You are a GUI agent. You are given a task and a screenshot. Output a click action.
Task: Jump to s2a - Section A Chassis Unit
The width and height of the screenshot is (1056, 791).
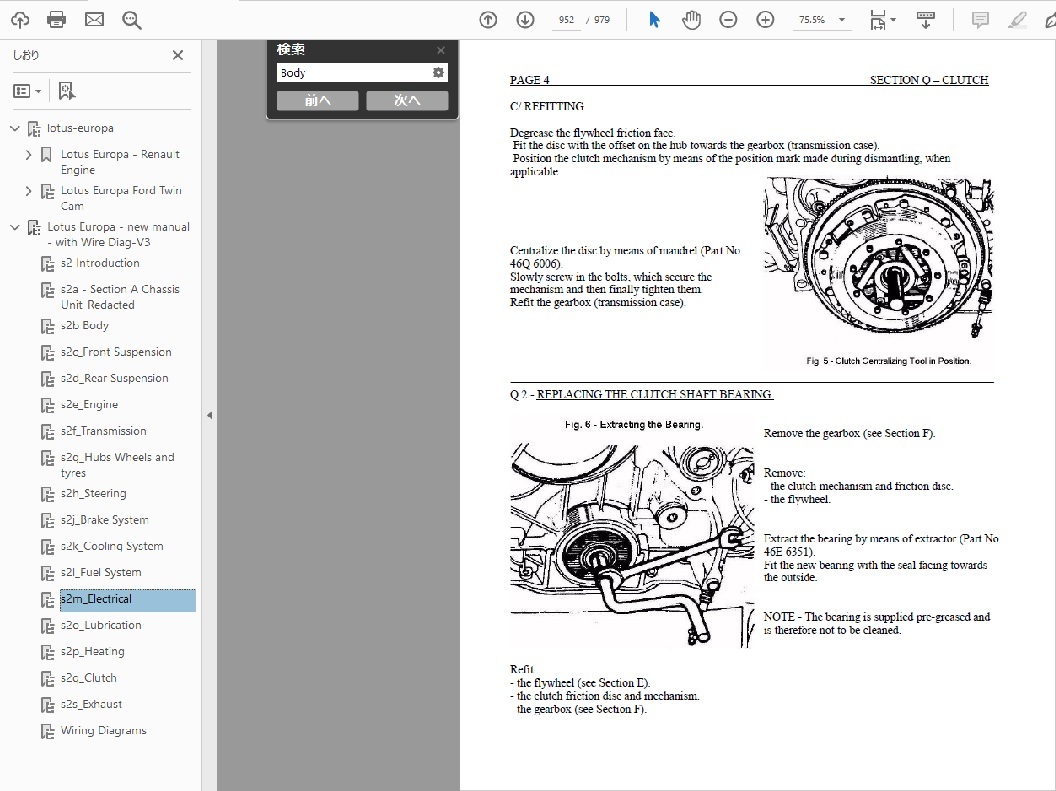tap(121, 297)
